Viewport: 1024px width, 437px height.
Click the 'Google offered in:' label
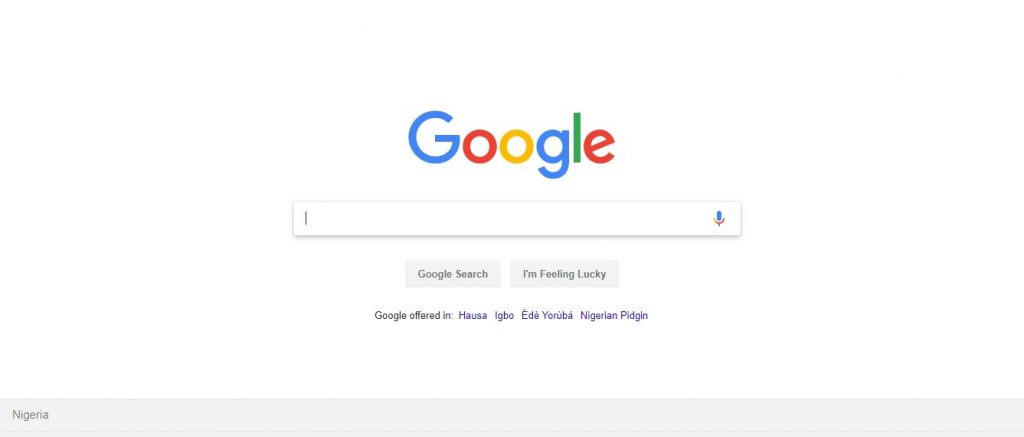tap(413, 316)
